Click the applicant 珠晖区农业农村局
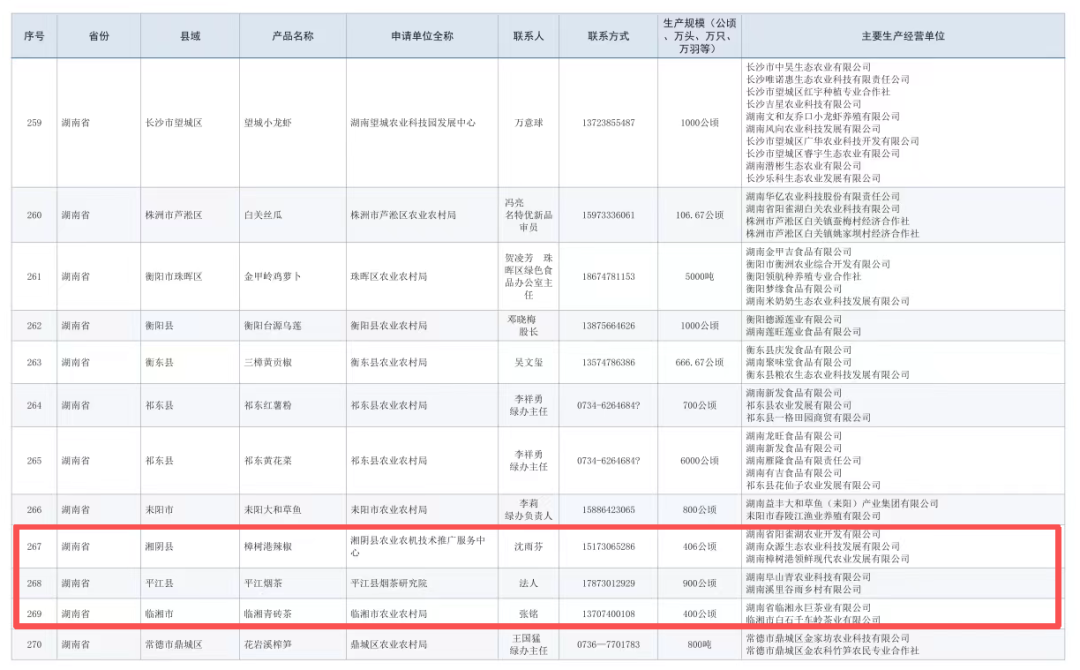 pos(388,276)
